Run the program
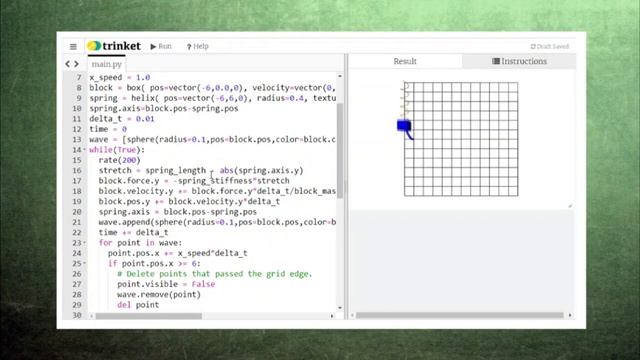This screenshot has height=360, width=640. click(x=161, y=47)
